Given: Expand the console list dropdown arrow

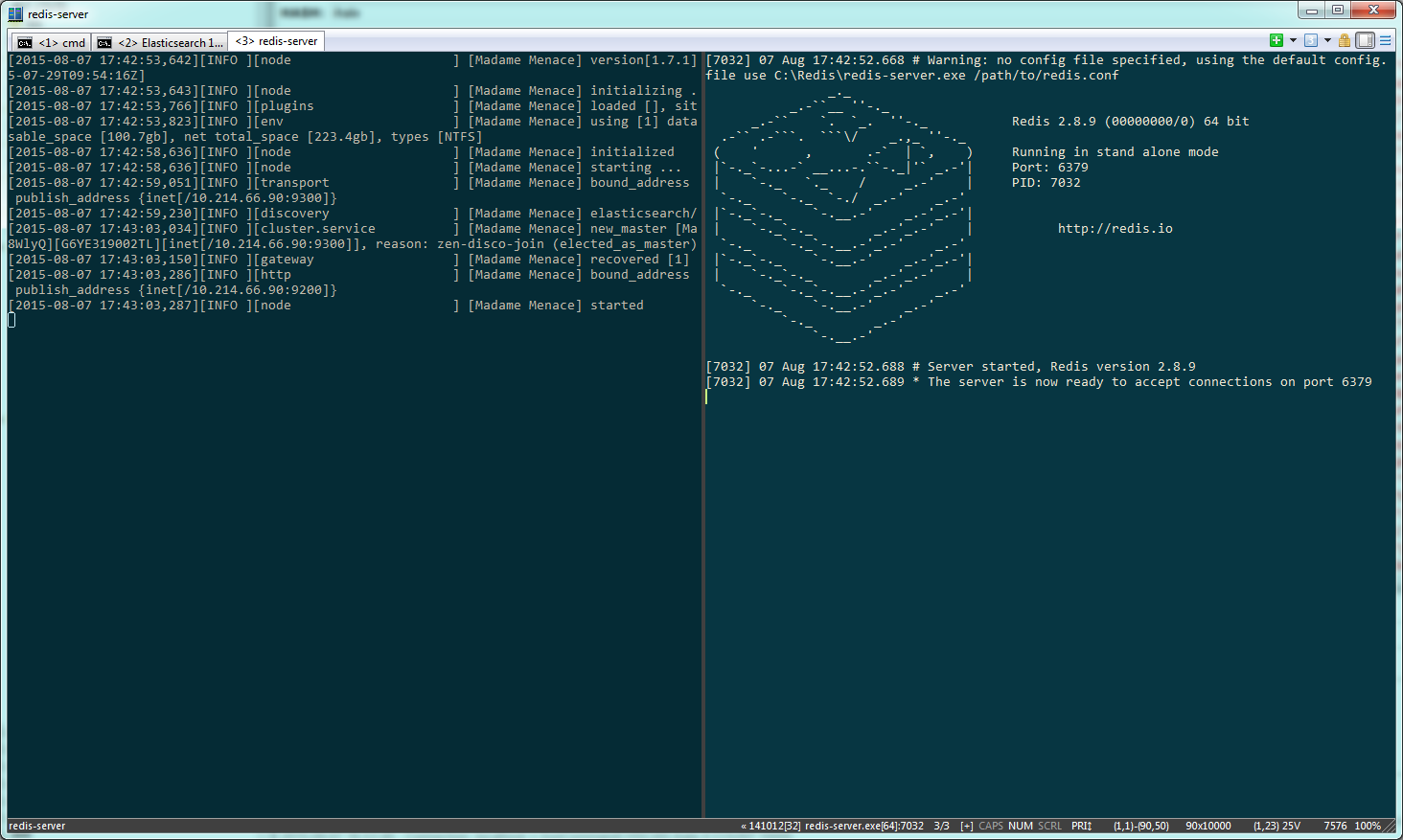Looking at the screenshot, I should [x=1327, y=40].
